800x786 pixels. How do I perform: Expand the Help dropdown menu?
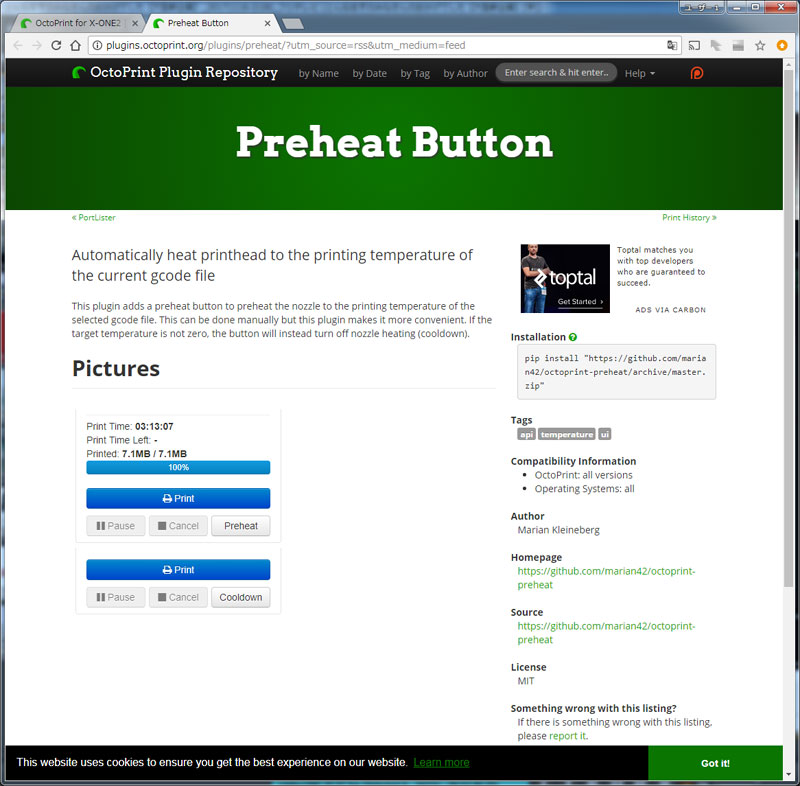click(x=639, y=73)
